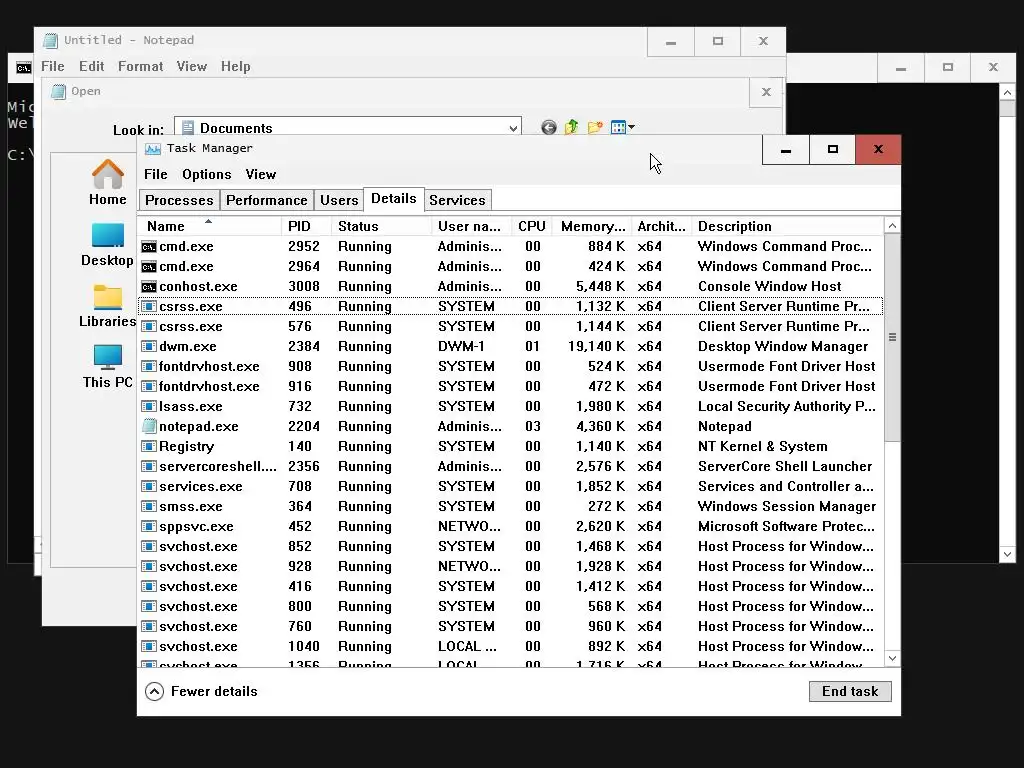1024x768 pixels.
Task: Open Task Manager Options menu
Action: tap(206, 174)
